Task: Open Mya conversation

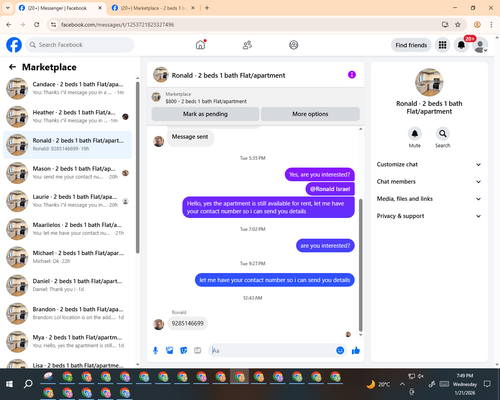Action: (68, 341)
